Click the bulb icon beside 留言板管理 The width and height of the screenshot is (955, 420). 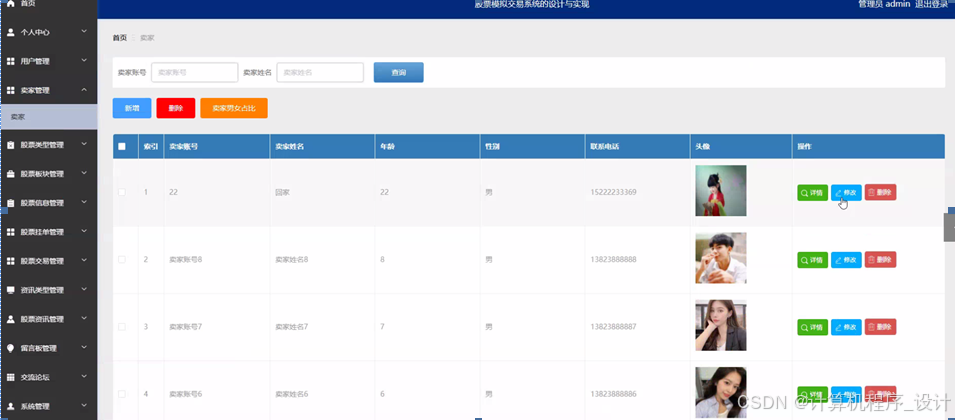[10, 348]
